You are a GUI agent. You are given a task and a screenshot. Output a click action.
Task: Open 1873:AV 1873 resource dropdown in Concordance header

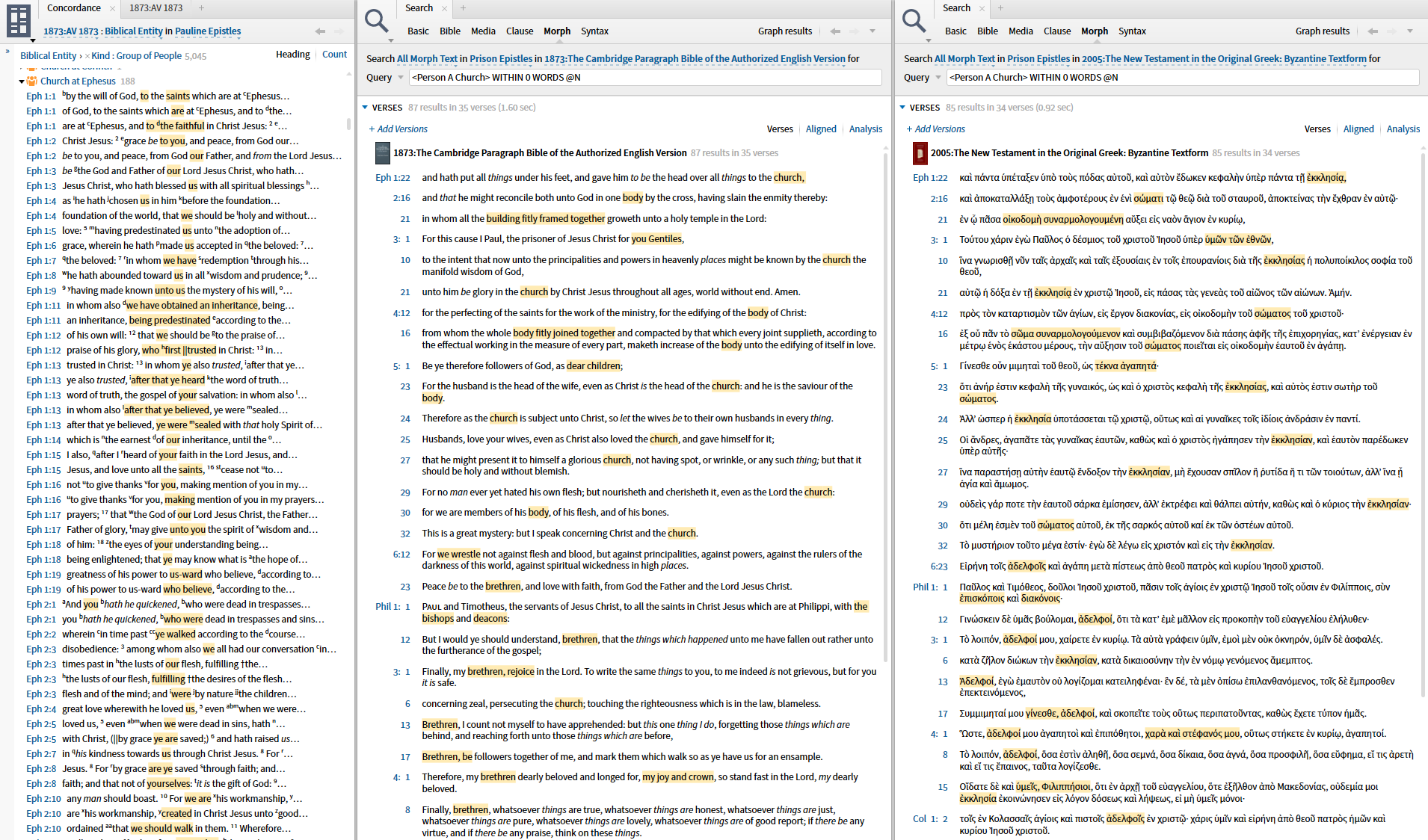71,31
